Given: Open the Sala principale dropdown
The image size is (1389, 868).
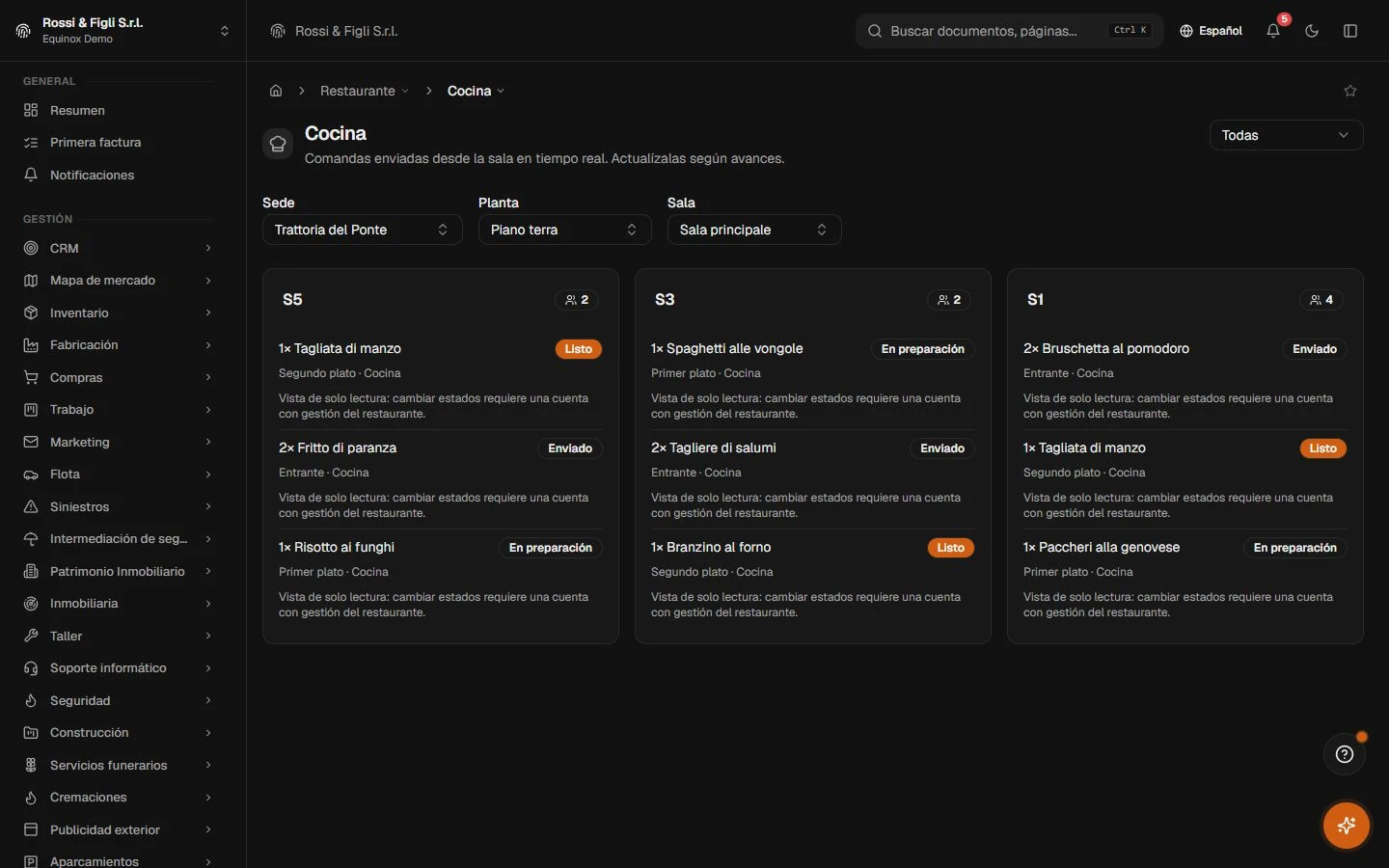Looking at the screenshot, I should 754,230.
